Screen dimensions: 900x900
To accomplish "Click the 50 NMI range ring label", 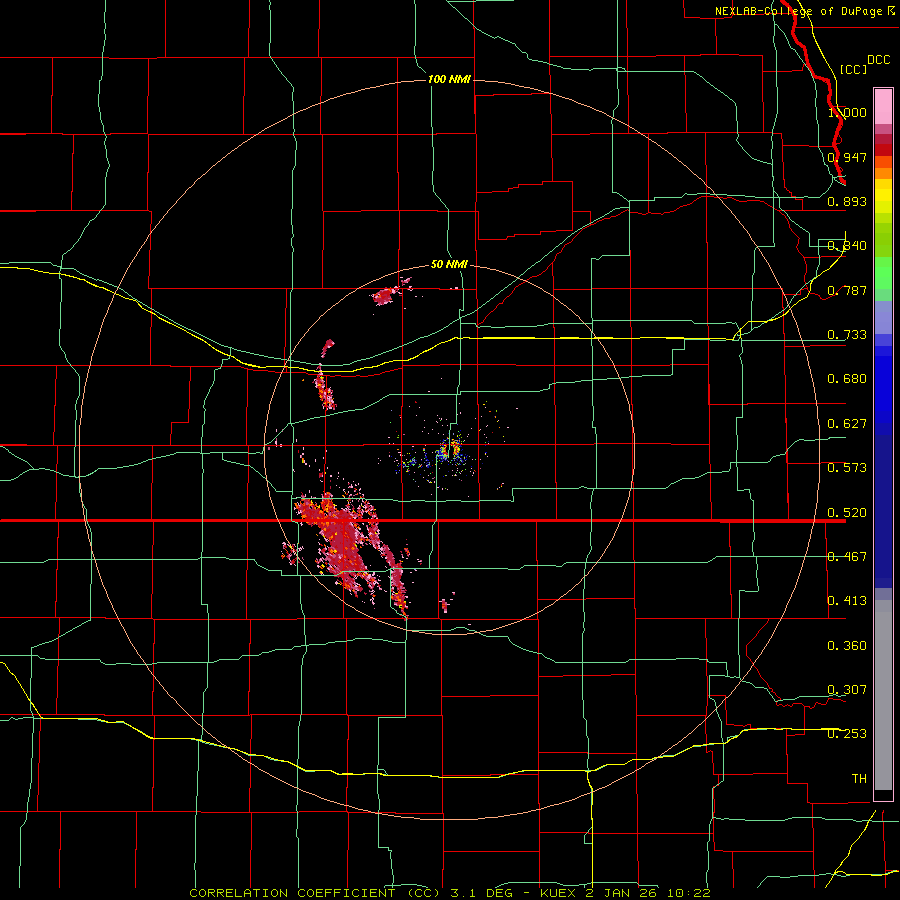I will (449, 264).
